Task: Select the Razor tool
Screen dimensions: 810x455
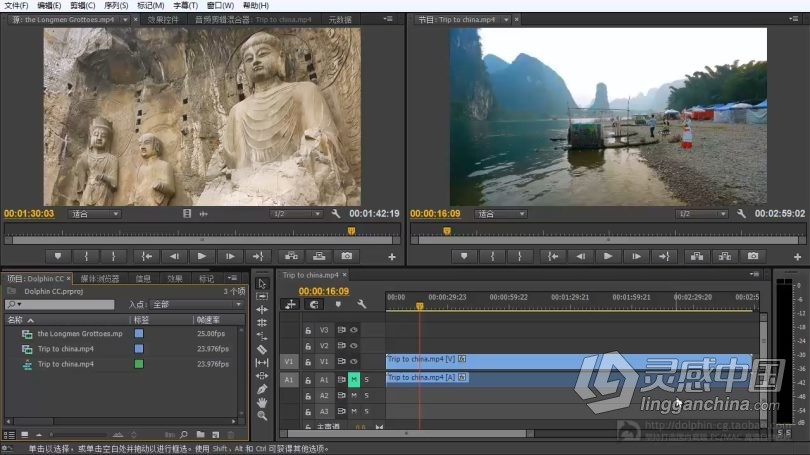Action: coord(262,350)
